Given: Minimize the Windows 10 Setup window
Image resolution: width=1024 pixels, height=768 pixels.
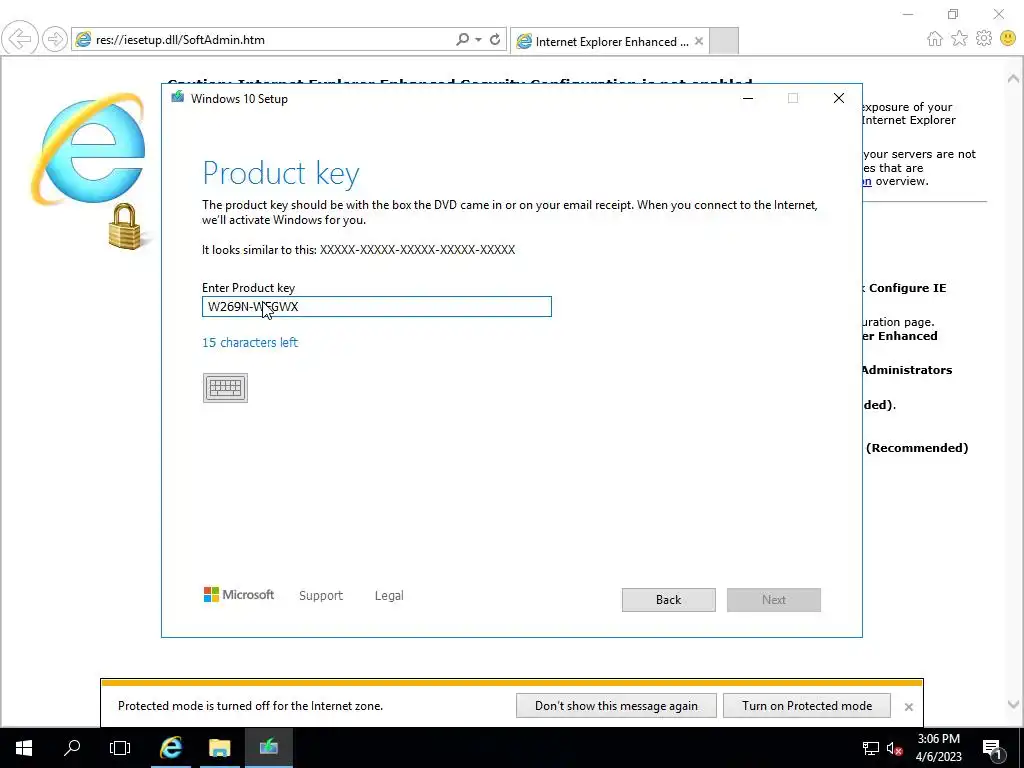Looking at the screenshot, I should (748, 98).
